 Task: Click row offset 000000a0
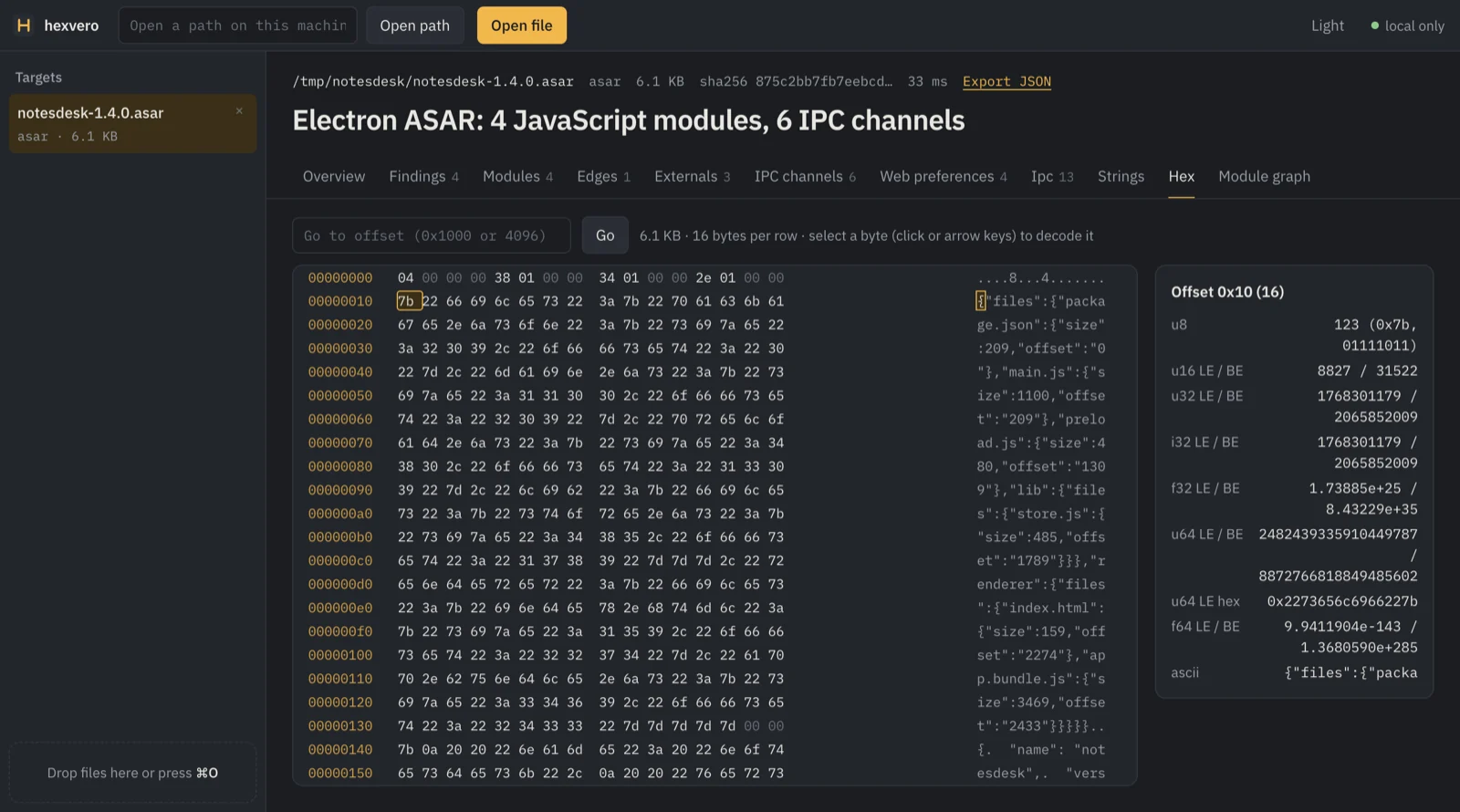pos(340,514)
